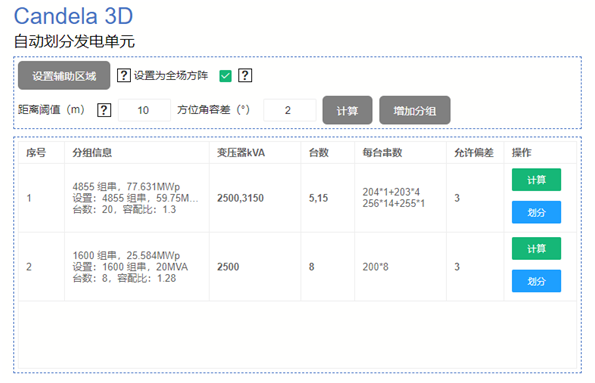This screenshot has height=383, width=595.
Task: Click the 距离阈值 (m) label
Action: (x=51, y=110)
